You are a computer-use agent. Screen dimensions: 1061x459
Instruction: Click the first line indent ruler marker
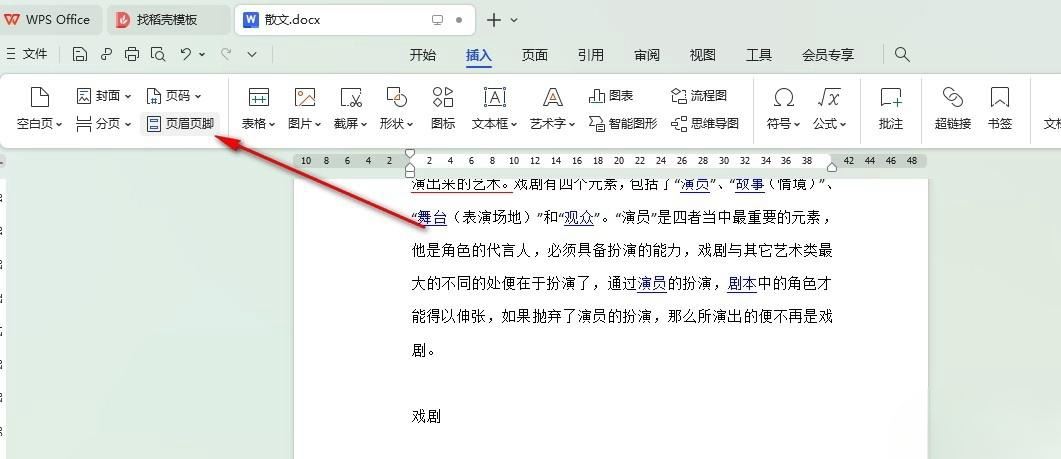coord(410,155)
